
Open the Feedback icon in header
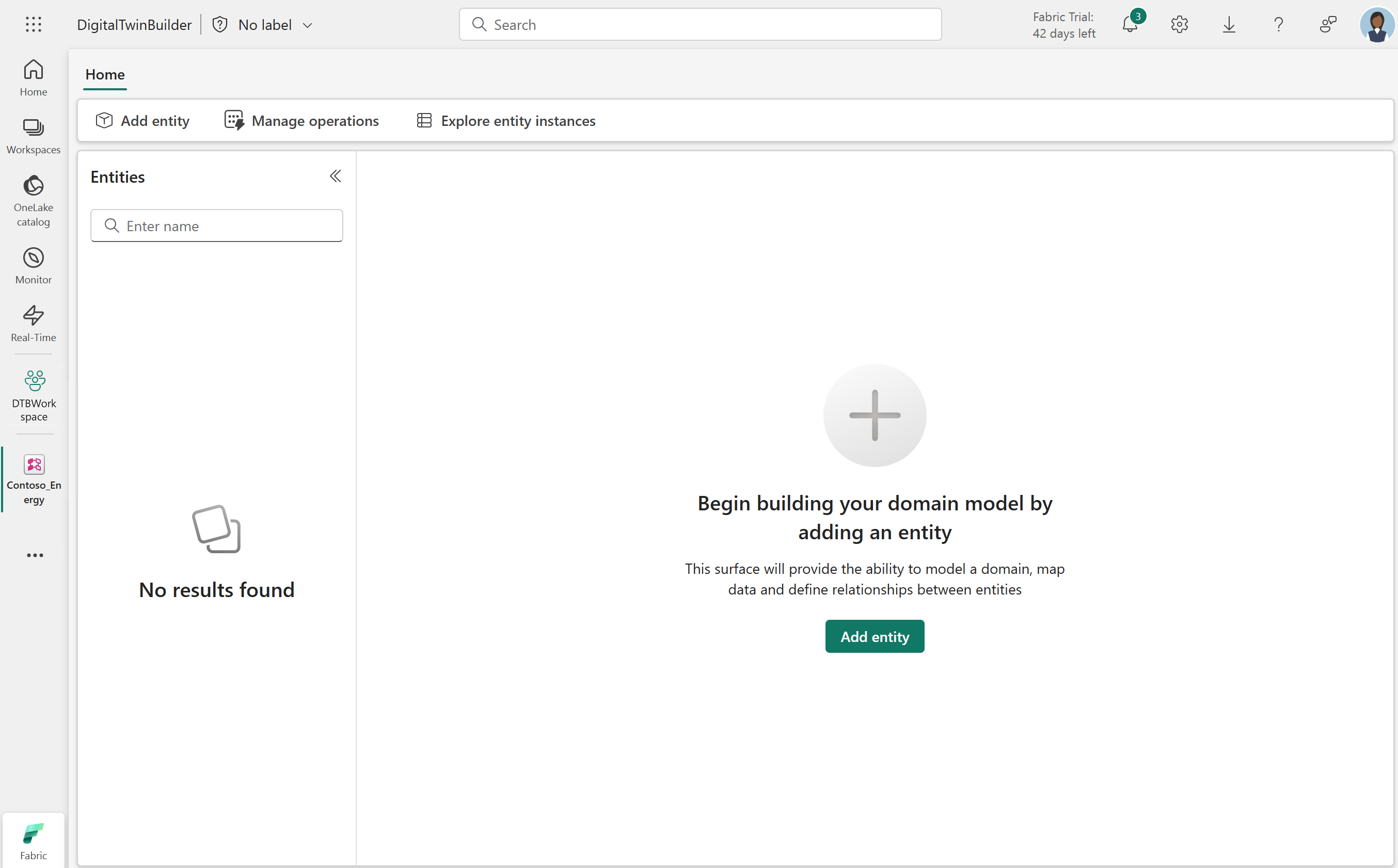[1328, 24]
